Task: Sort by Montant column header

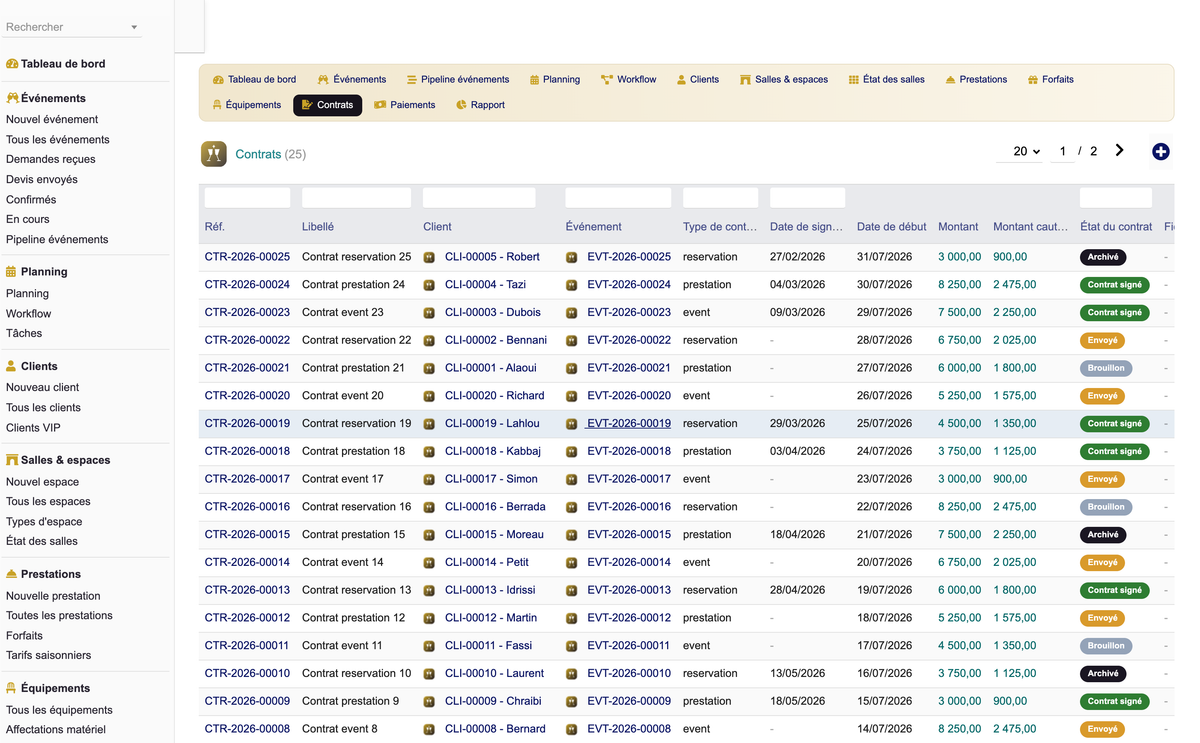Action: pyautogui.click(x=958, y=227)
